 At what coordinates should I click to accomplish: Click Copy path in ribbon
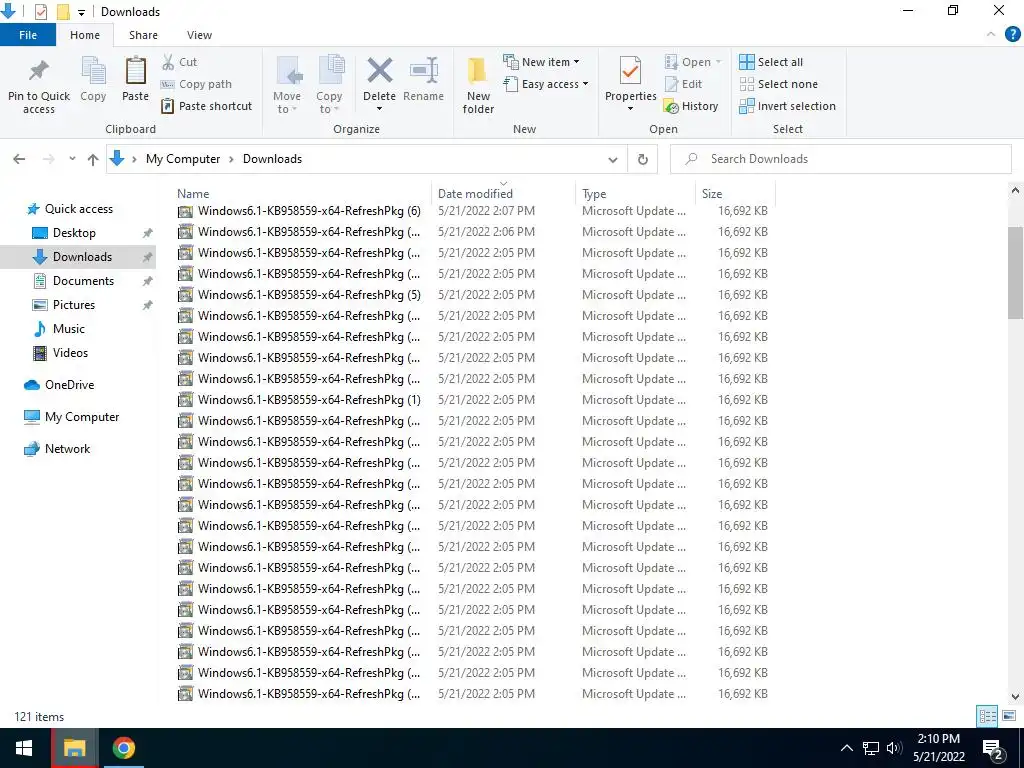coord(196,84)
